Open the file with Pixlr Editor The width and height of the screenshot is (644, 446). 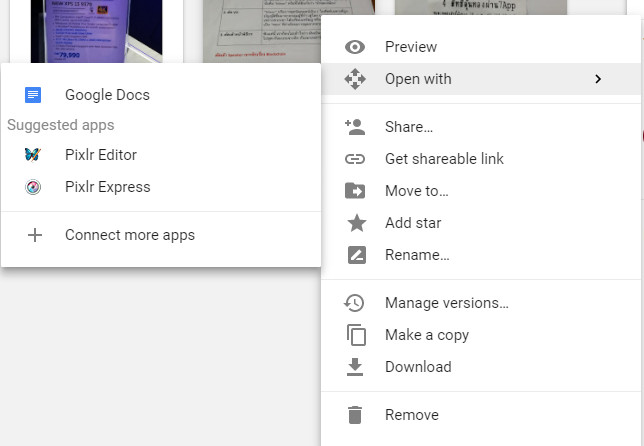161,155
